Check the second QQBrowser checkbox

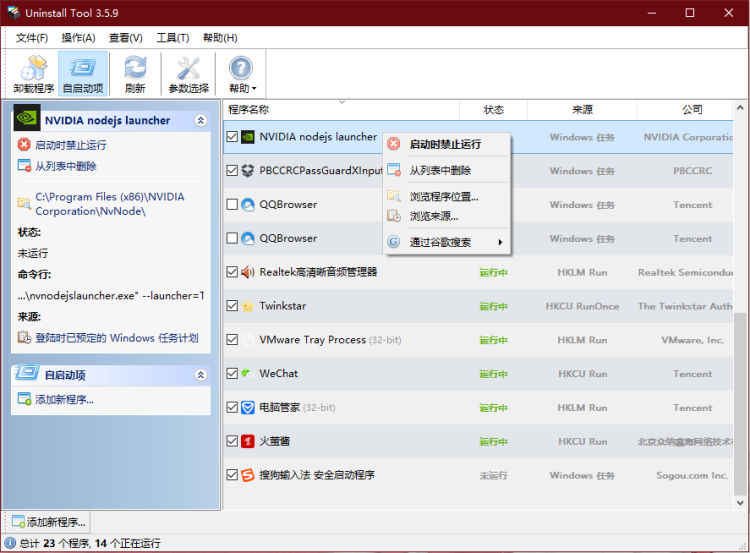232,238
